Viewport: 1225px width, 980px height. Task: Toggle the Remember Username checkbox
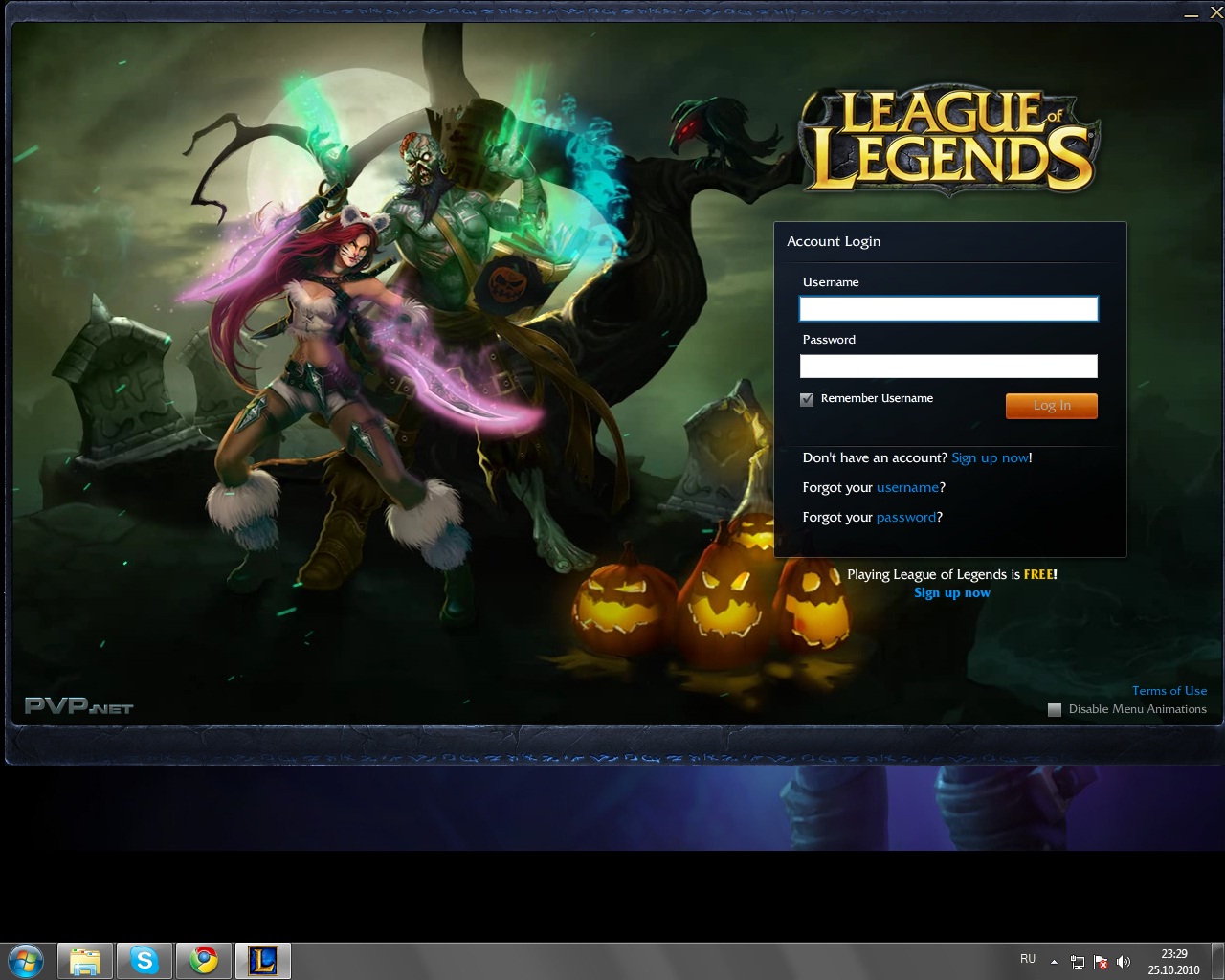[807, 399]
